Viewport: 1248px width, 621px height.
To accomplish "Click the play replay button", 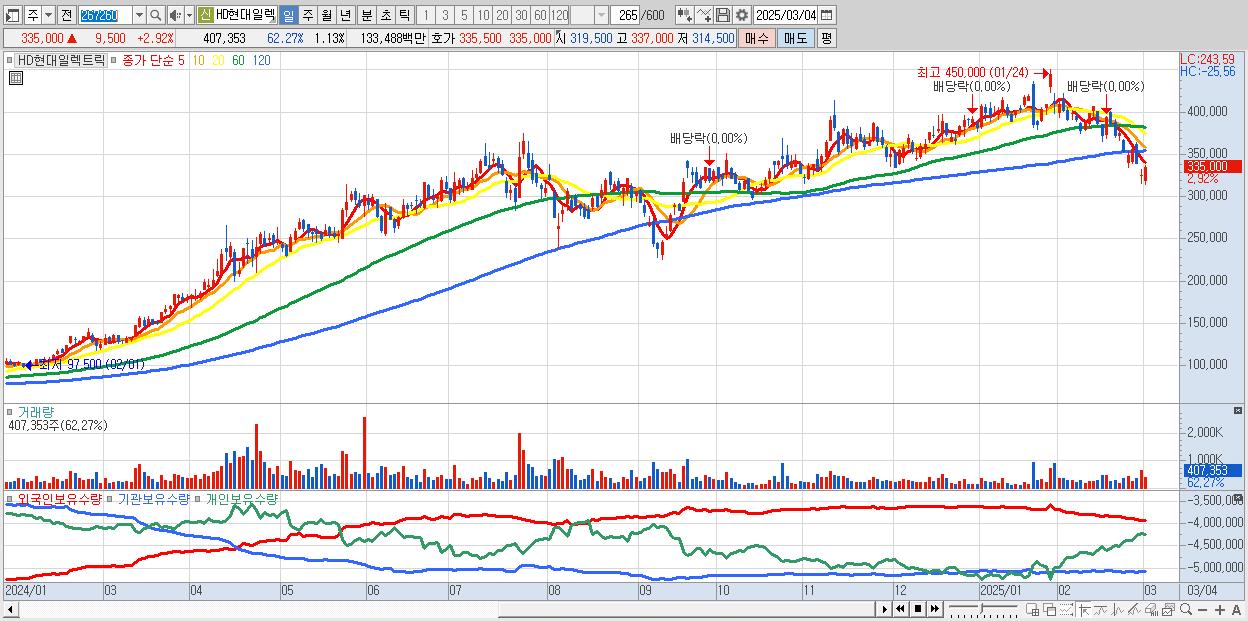I will 885,609.
